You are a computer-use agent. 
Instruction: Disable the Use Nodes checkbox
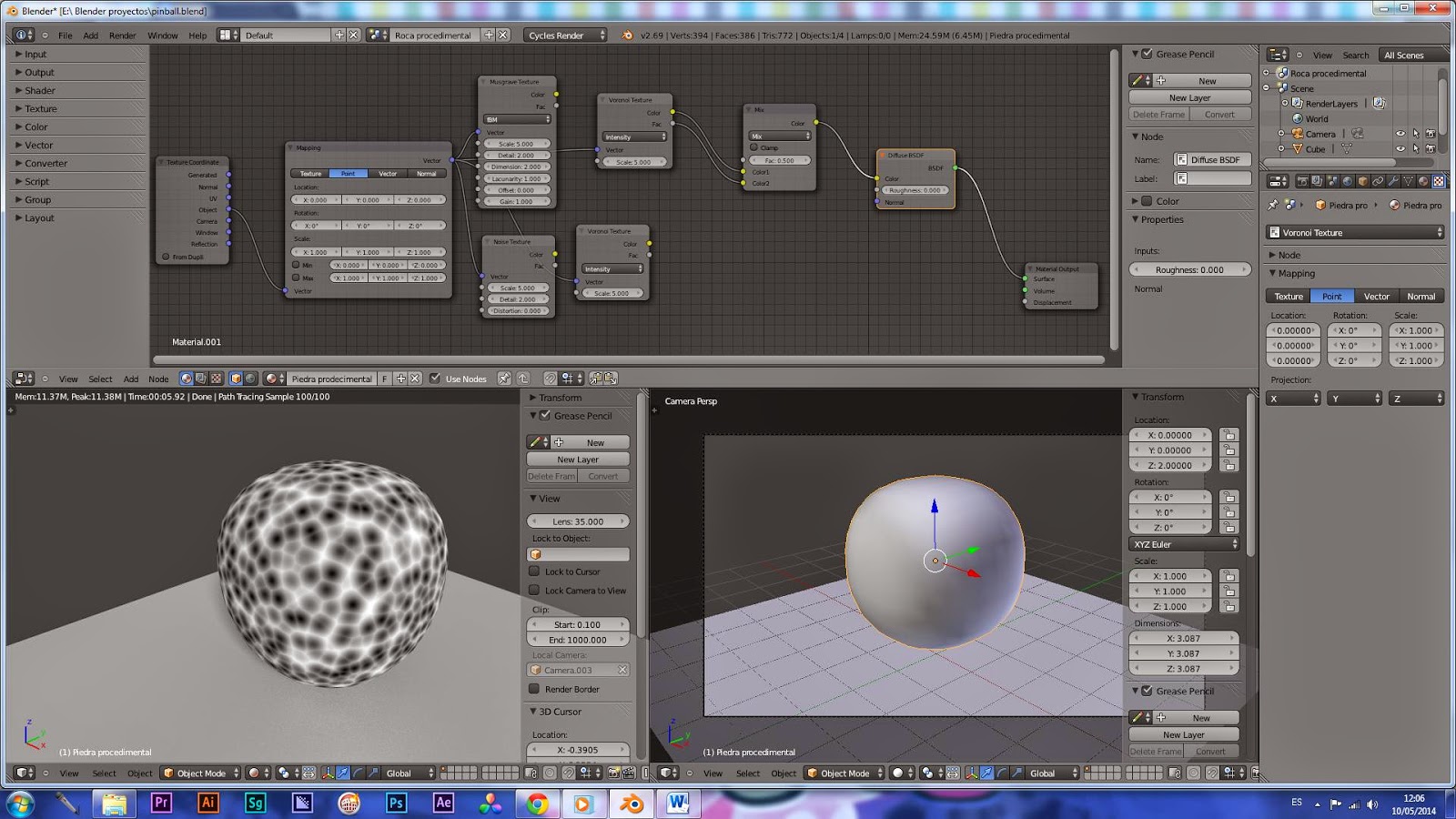[x=434, y=379]
